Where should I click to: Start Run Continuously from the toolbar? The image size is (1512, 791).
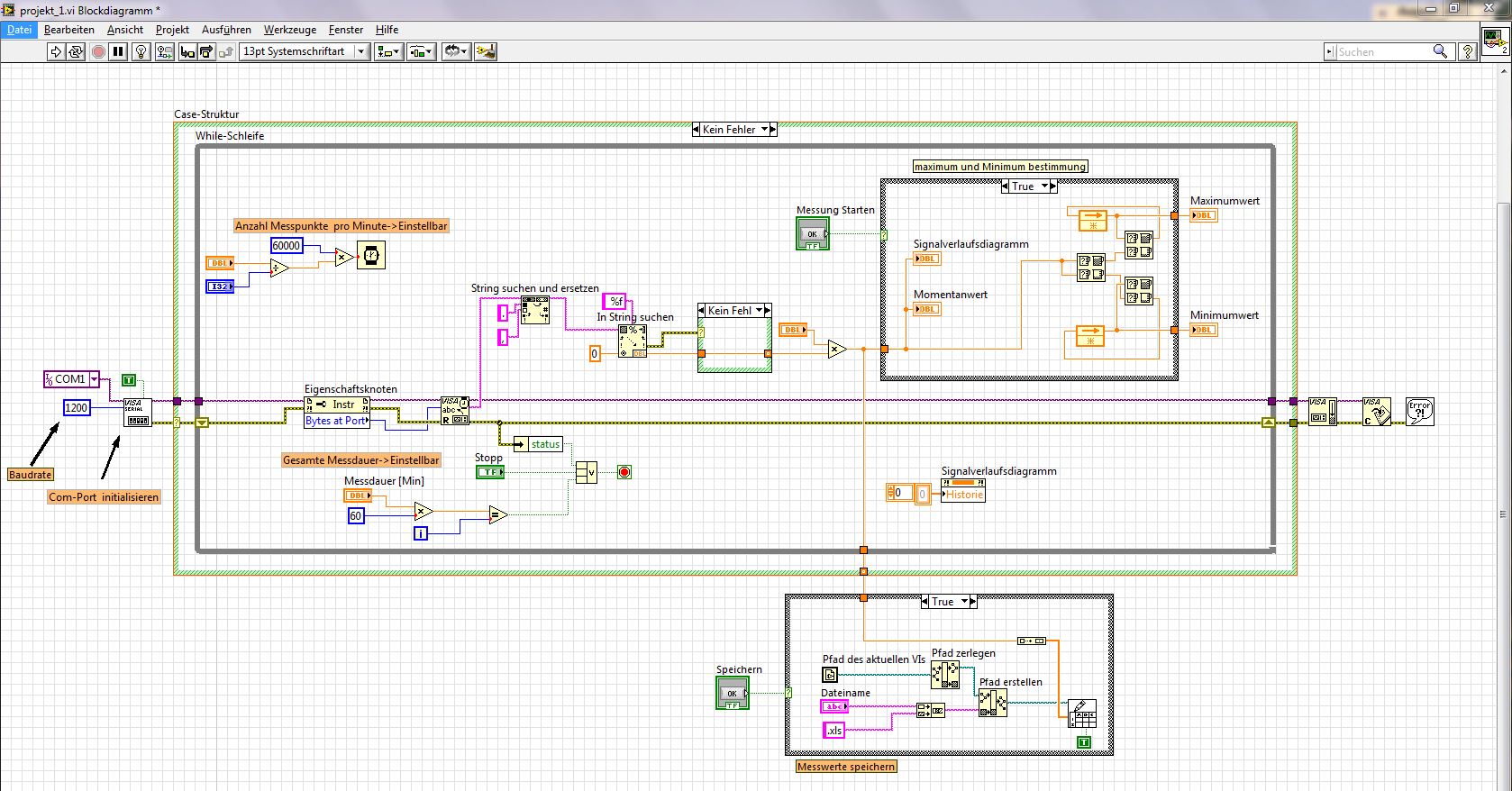coord(76,52)
